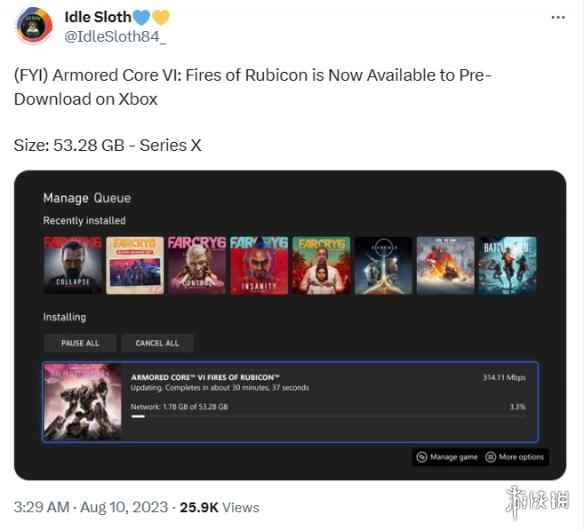Open the @IdleSloth84_ handle link
Screen dimensions: 584x530
click(x=115, y=37)
